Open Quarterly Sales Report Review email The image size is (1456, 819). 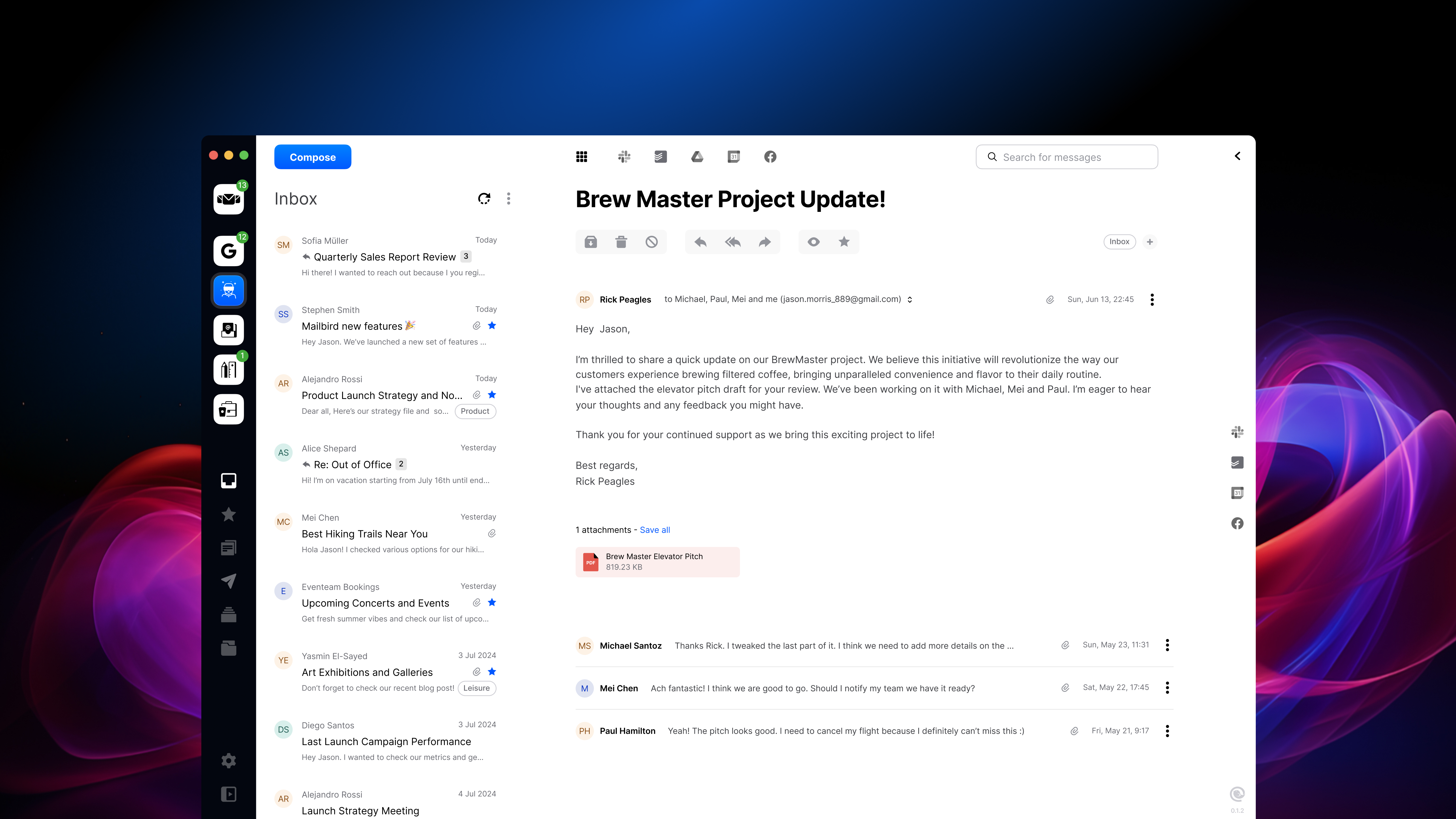pos(385,257)
